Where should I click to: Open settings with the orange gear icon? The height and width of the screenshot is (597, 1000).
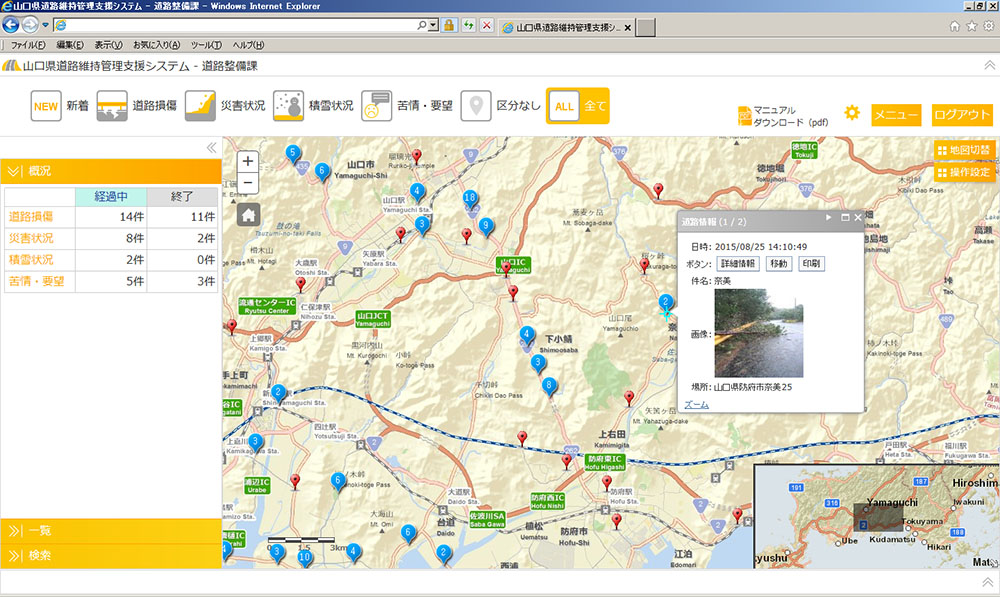click(x=852, y=113)
